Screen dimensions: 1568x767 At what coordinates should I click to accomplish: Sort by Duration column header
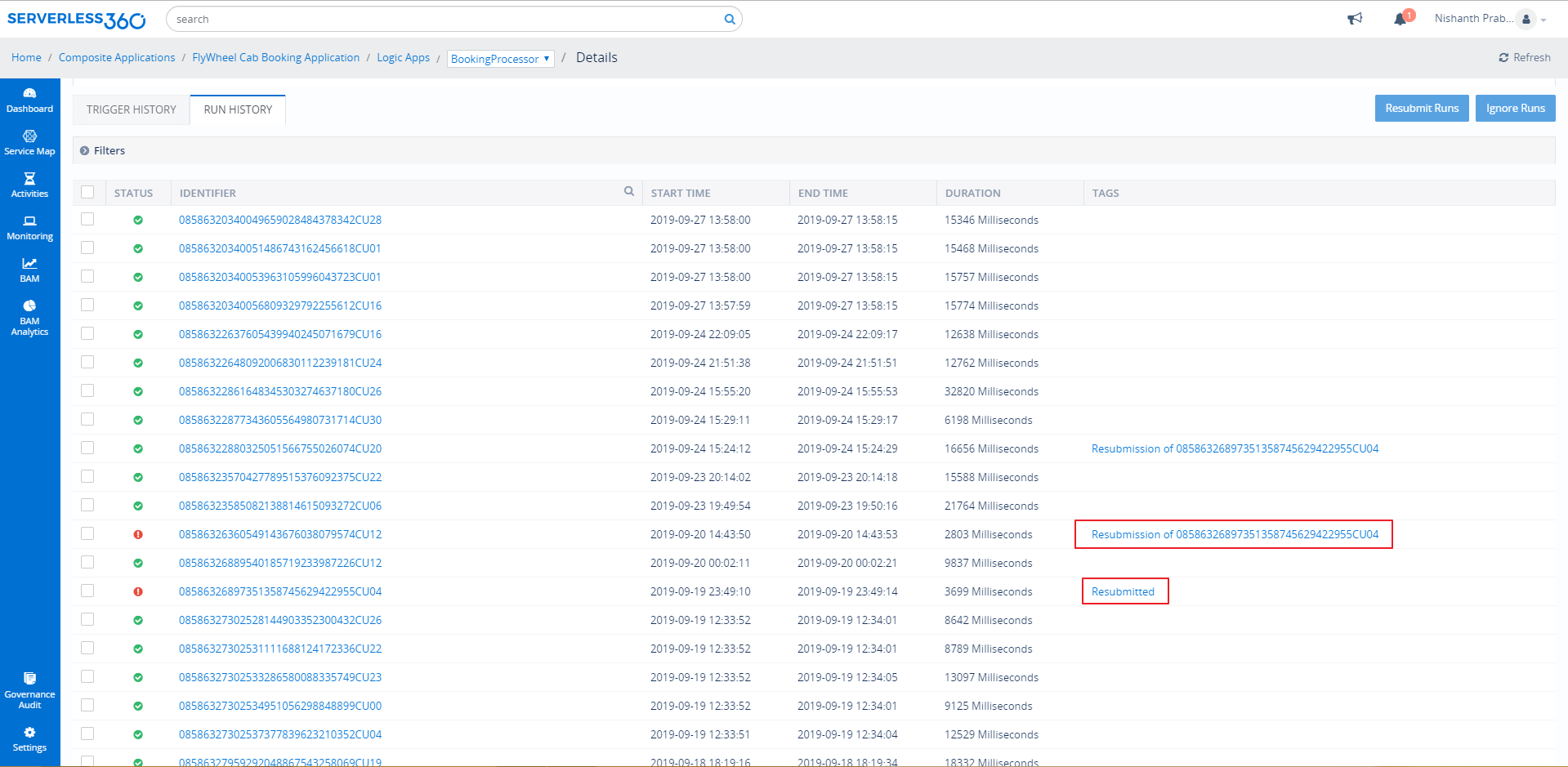tap(972, 193)
